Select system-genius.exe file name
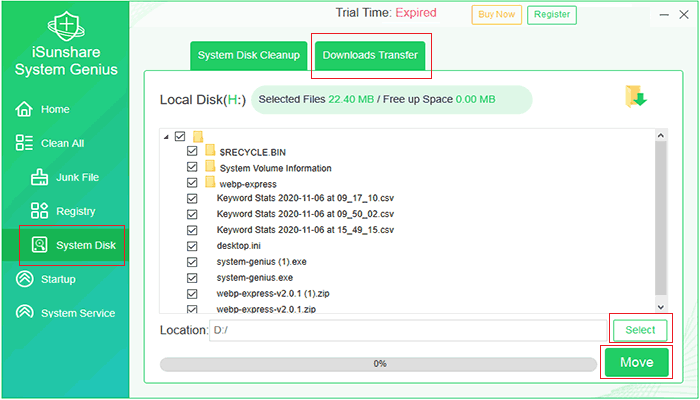The image size is (700, 400). 254,278
